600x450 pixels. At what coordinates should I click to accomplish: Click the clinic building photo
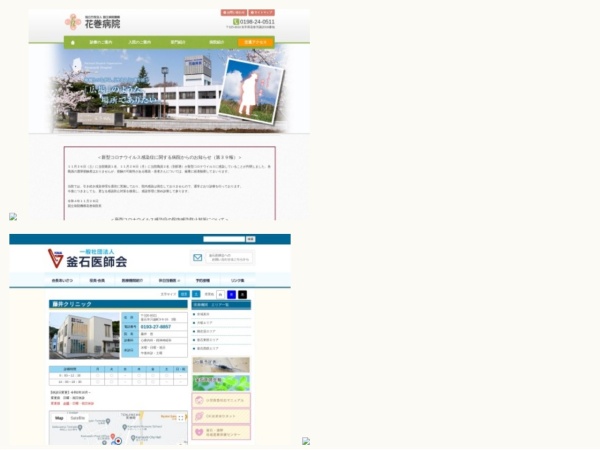84,336
